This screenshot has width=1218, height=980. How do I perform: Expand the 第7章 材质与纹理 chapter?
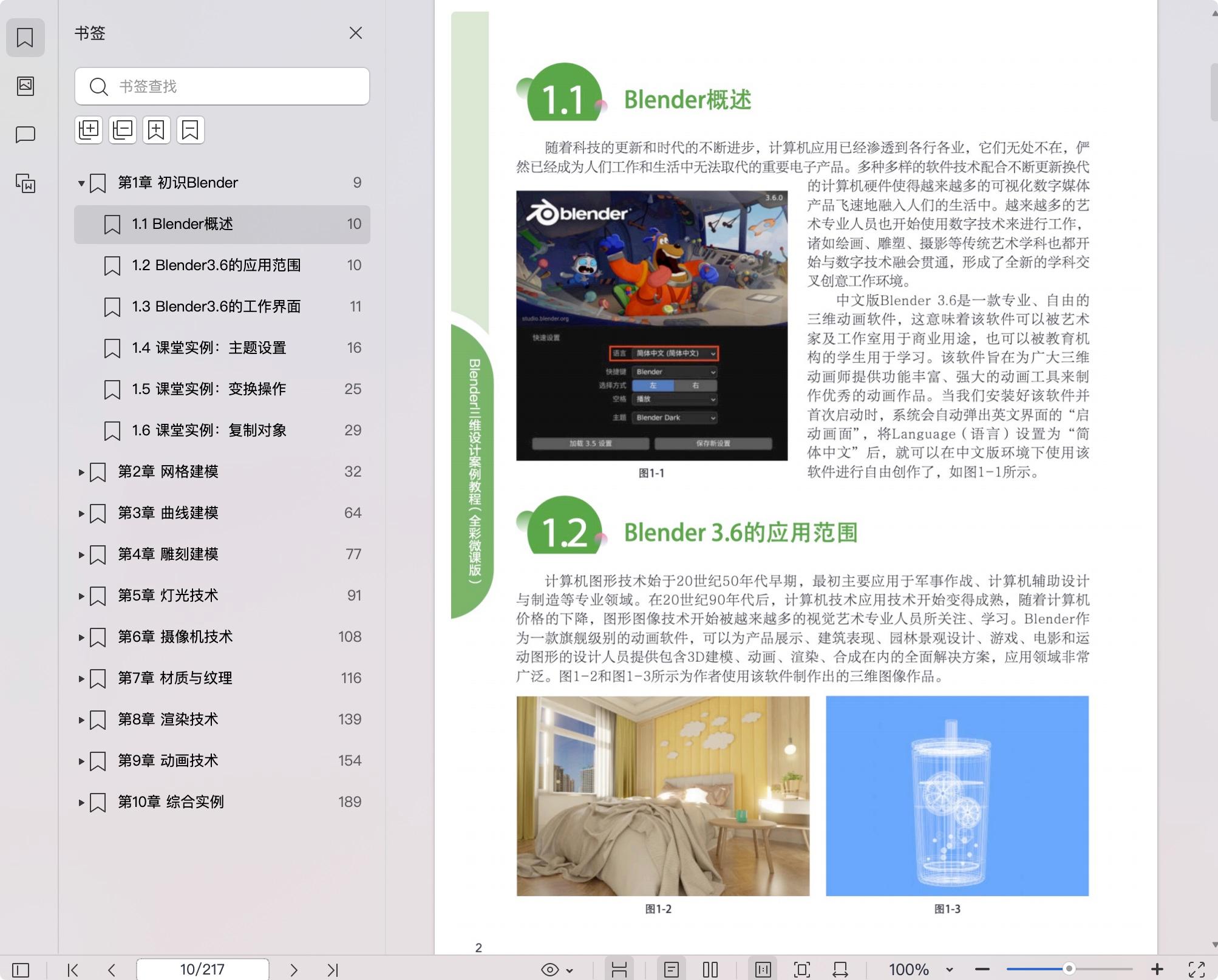click(81, 678)
